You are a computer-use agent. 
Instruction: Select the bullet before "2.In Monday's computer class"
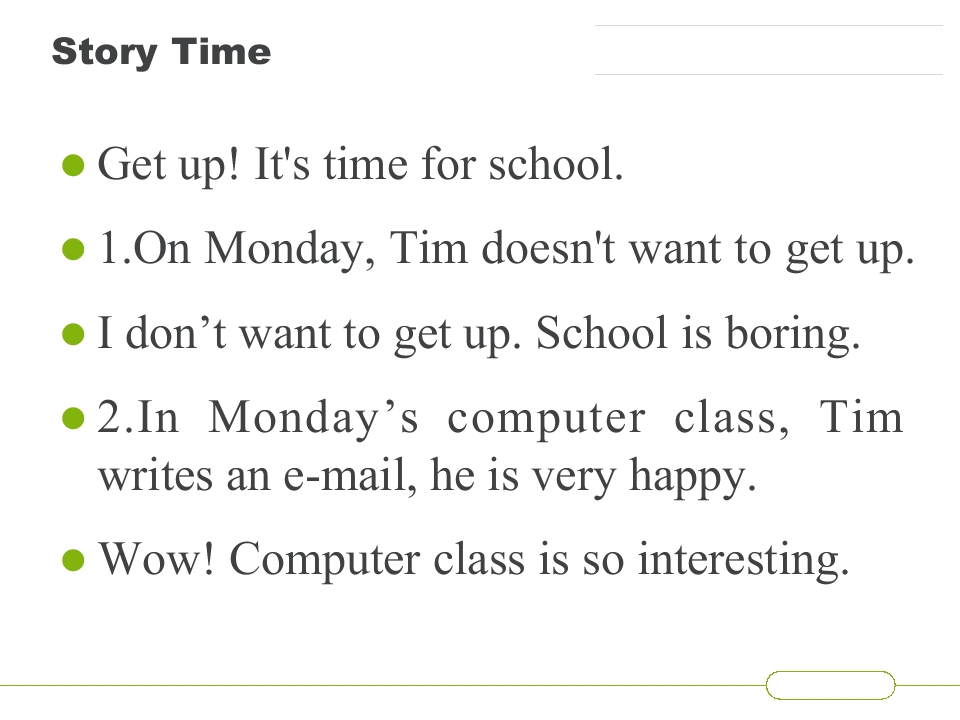tap(73, 419)
